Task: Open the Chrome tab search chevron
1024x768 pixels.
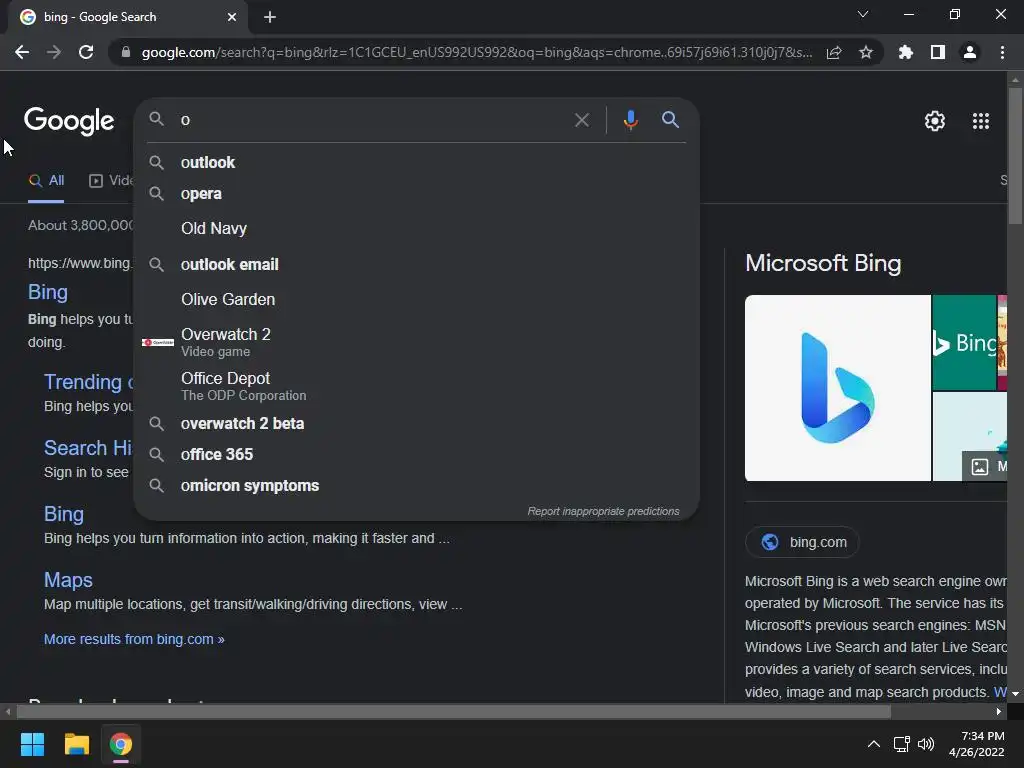Action: point(863,14)
